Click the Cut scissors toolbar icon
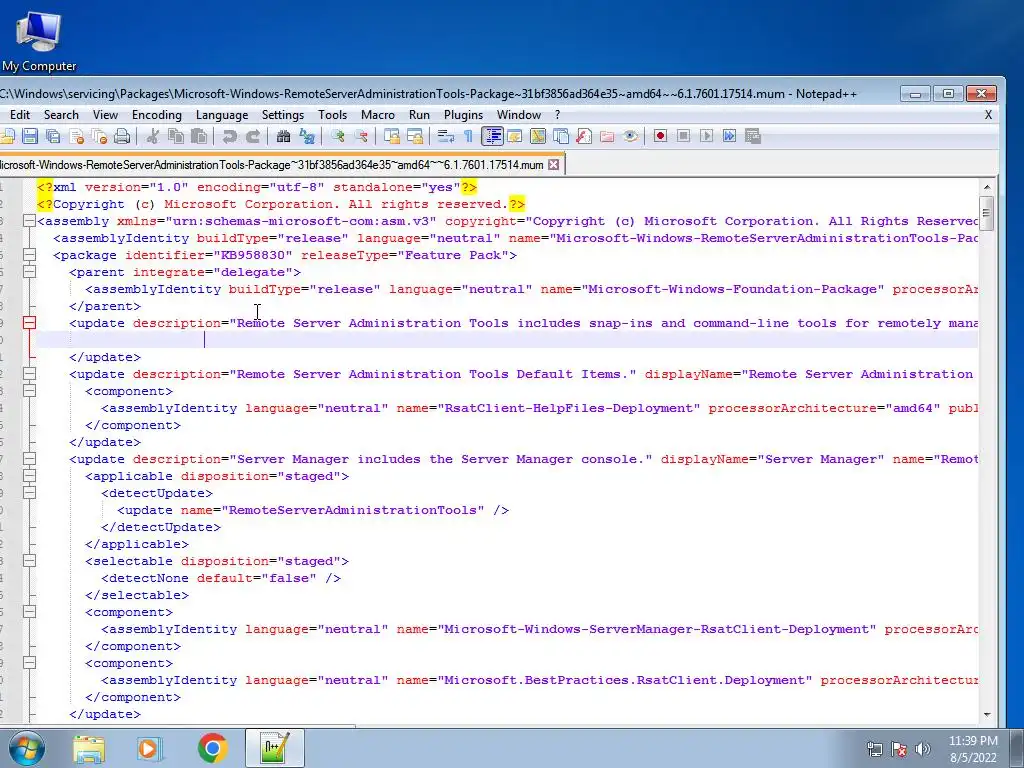This screenshot has height=768, width=1024. pos(153,136)
